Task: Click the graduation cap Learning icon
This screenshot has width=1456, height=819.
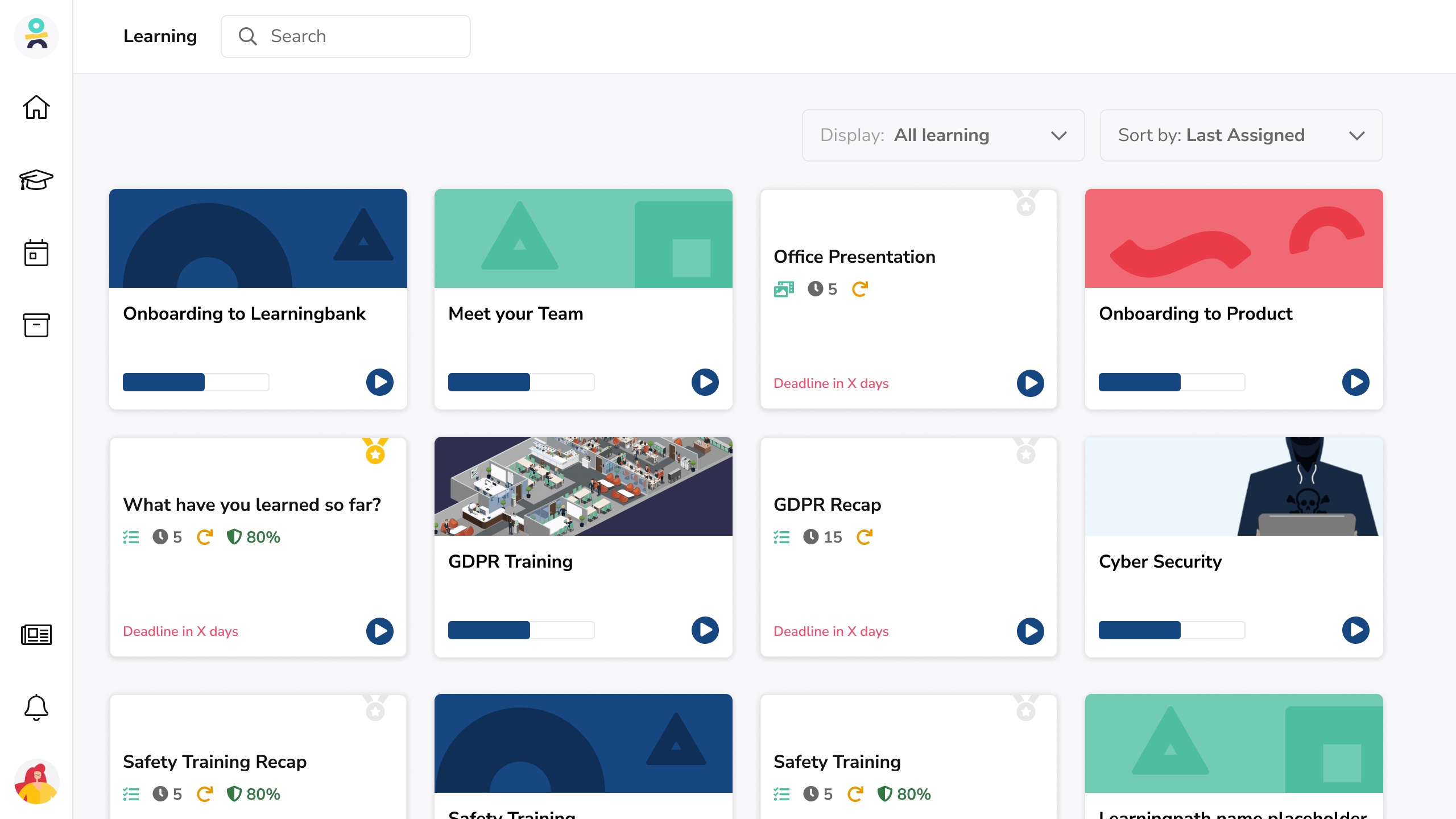Action: (x=36, y=180)
